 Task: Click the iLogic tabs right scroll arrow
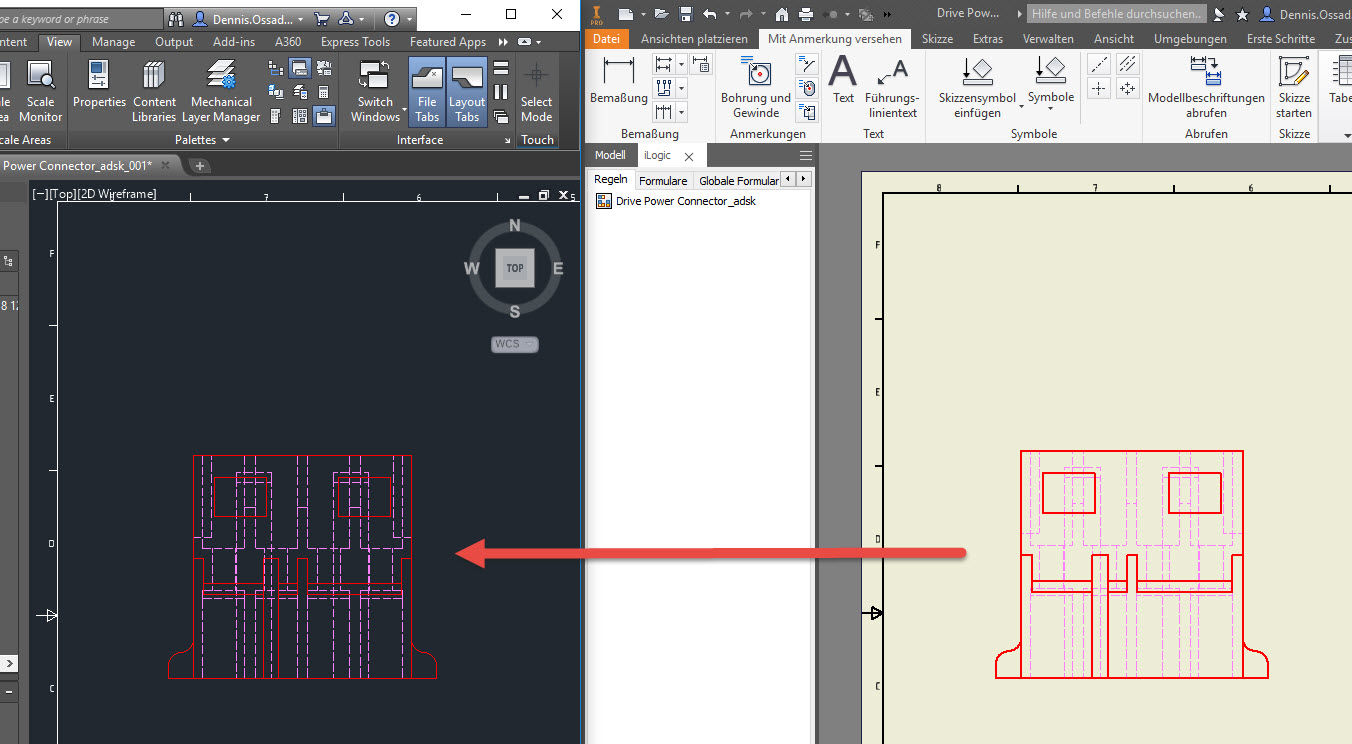803,179
